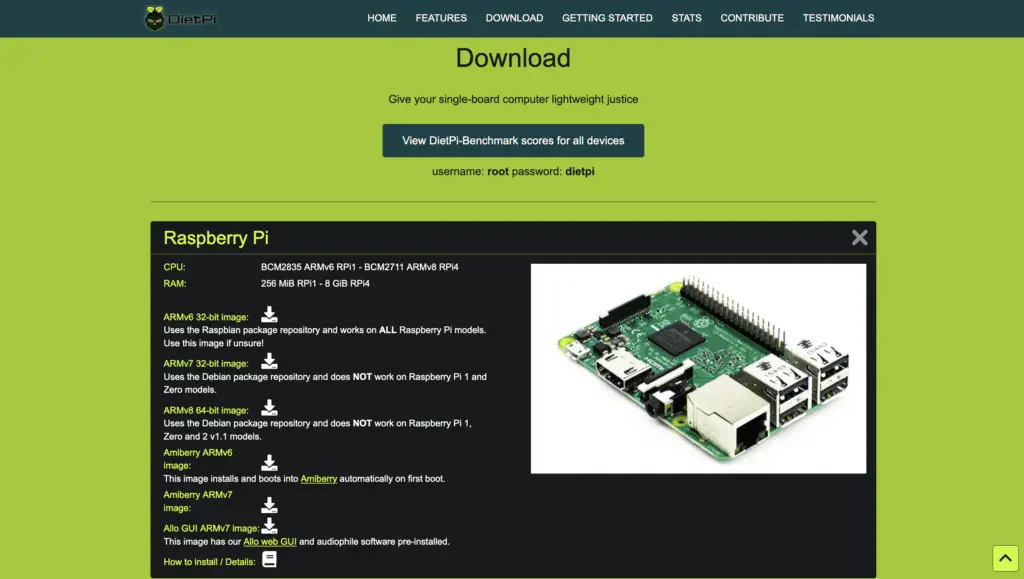The height and width of the screenshot is (579, 1024).
Task: Go to the STATS page
Action: pos(686,18)
